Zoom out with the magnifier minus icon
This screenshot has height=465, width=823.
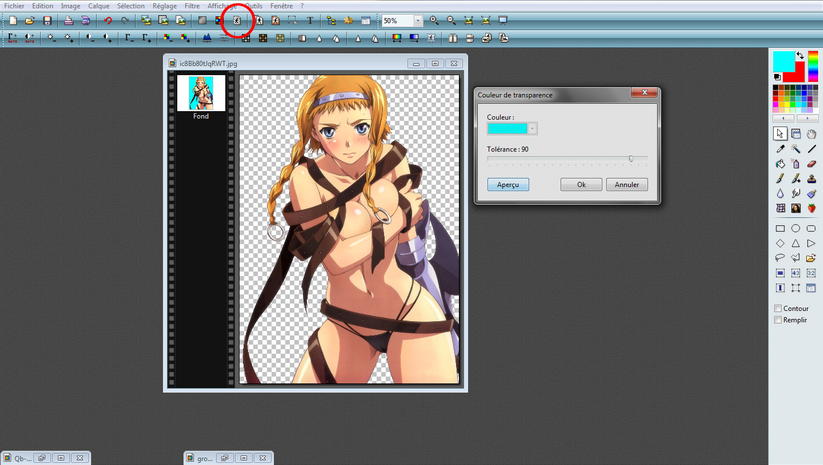pos(451,20)
